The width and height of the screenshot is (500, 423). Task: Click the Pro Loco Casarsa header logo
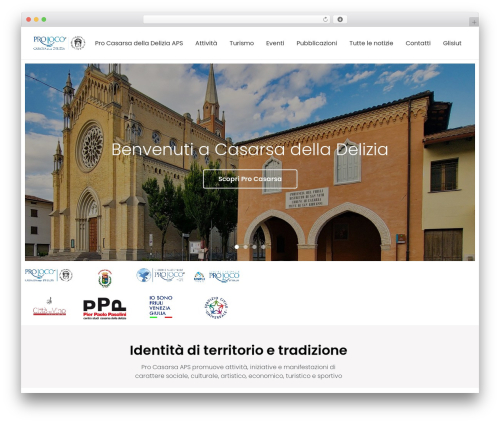pos(59,43)
